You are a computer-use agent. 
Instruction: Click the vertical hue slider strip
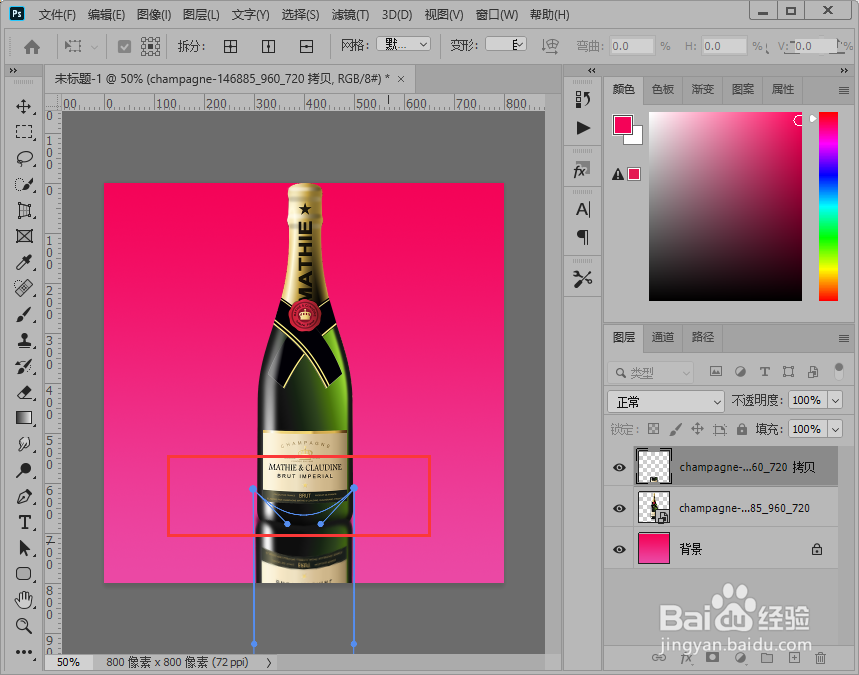pos(828,206)
